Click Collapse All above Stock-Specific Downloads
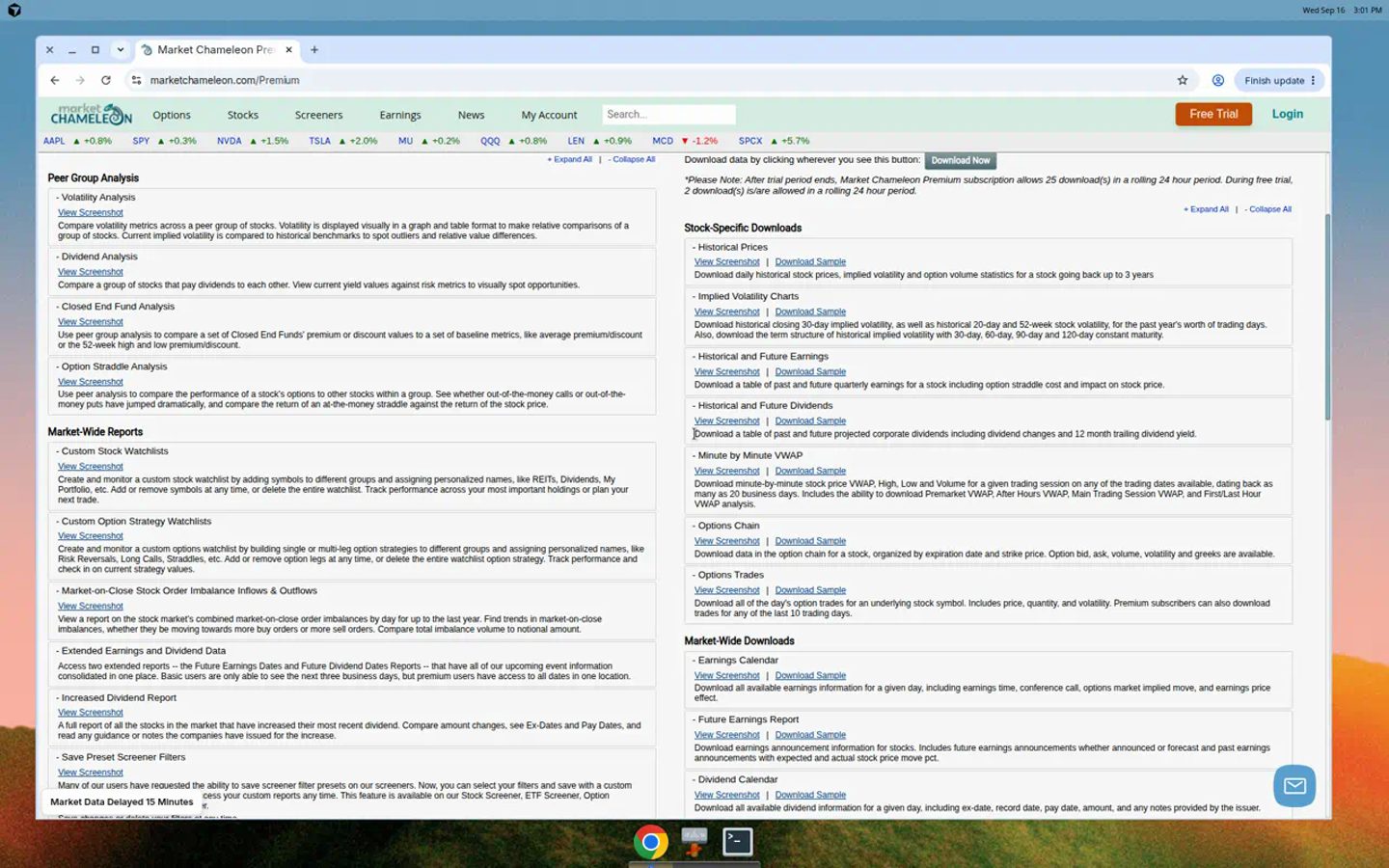Viewport: 1389px width, 868px height. (x=1267, y=209)
